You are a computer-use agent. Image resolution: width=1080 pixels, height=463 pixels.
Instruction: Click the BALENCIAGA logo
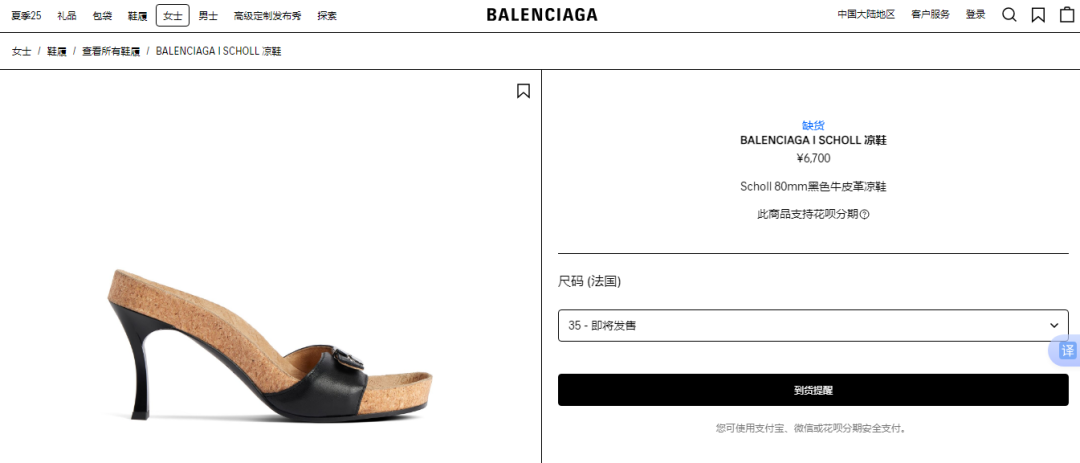point(542,14)
